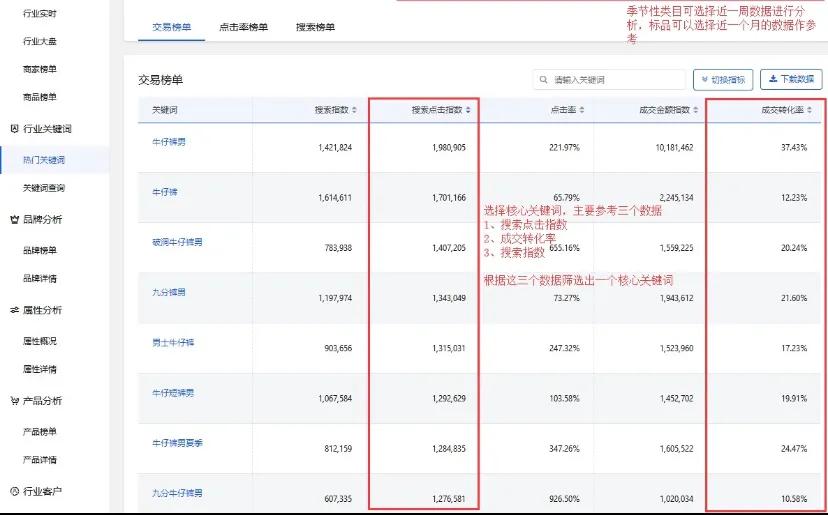Open keyword link 九分牛仔裤男
Screen dimensions: 828x515
(177, 493)
